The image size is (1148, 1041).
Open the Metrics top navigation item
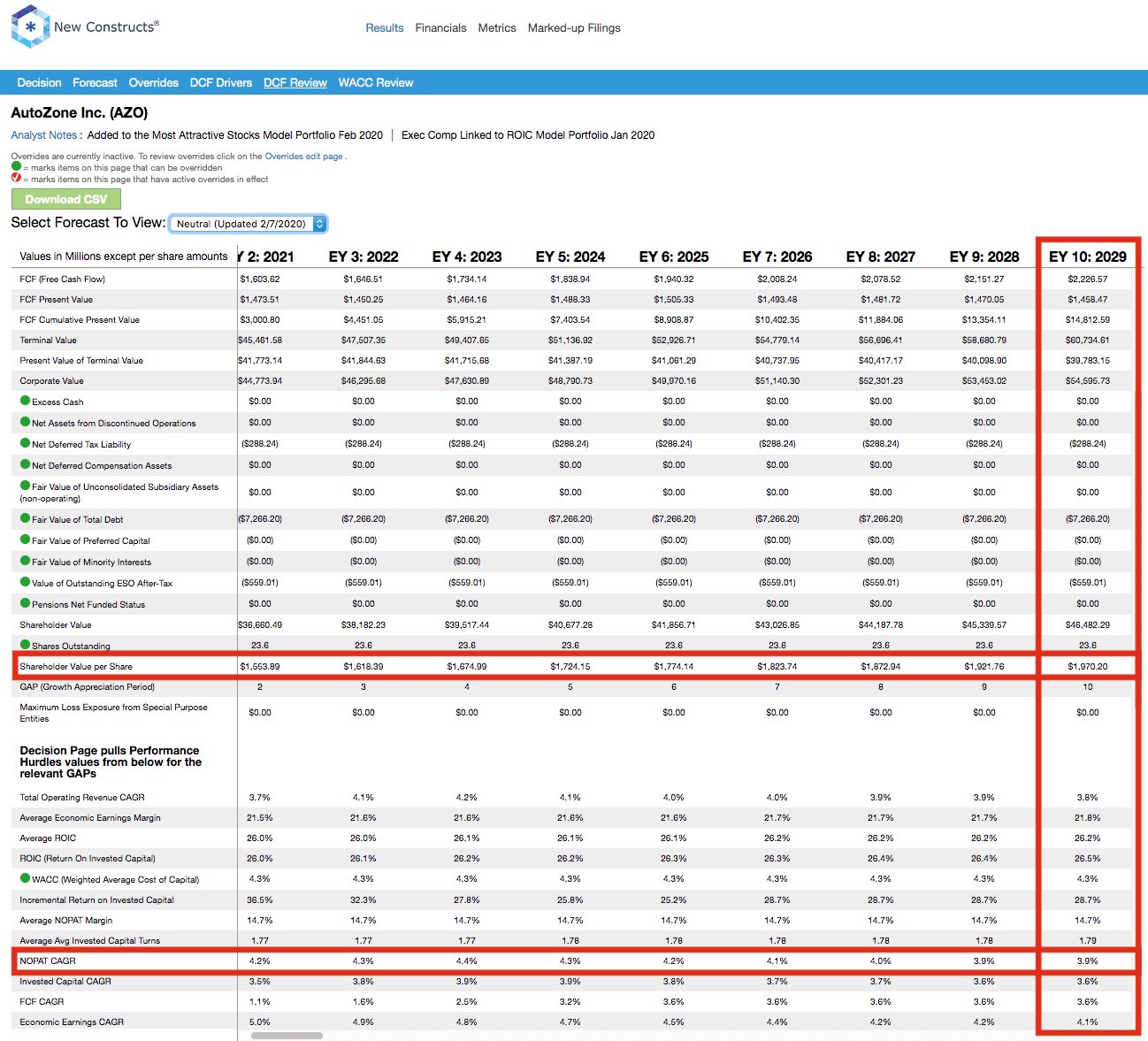point(497,28)
